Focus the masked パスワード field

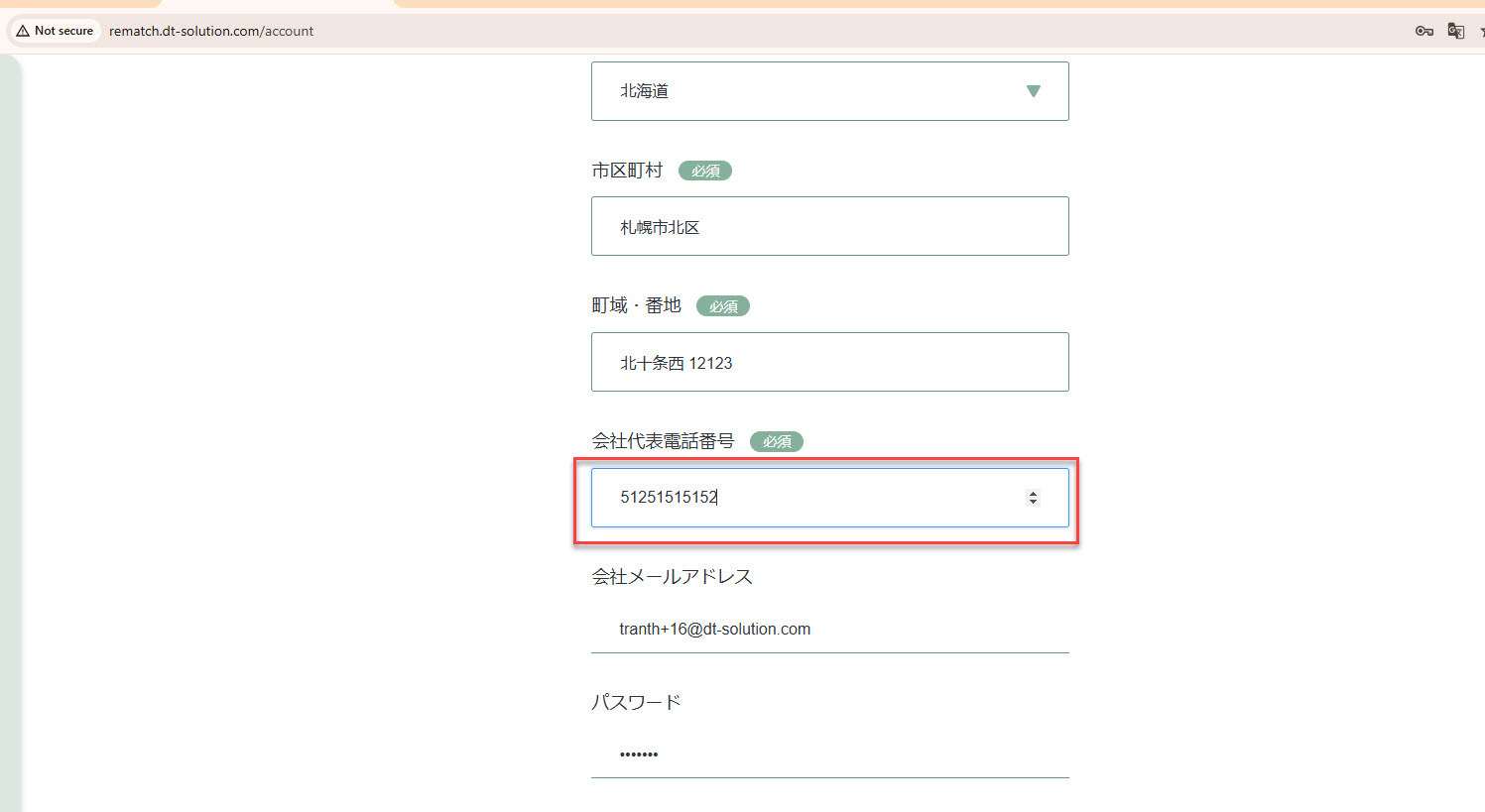(x=829, y=754)
